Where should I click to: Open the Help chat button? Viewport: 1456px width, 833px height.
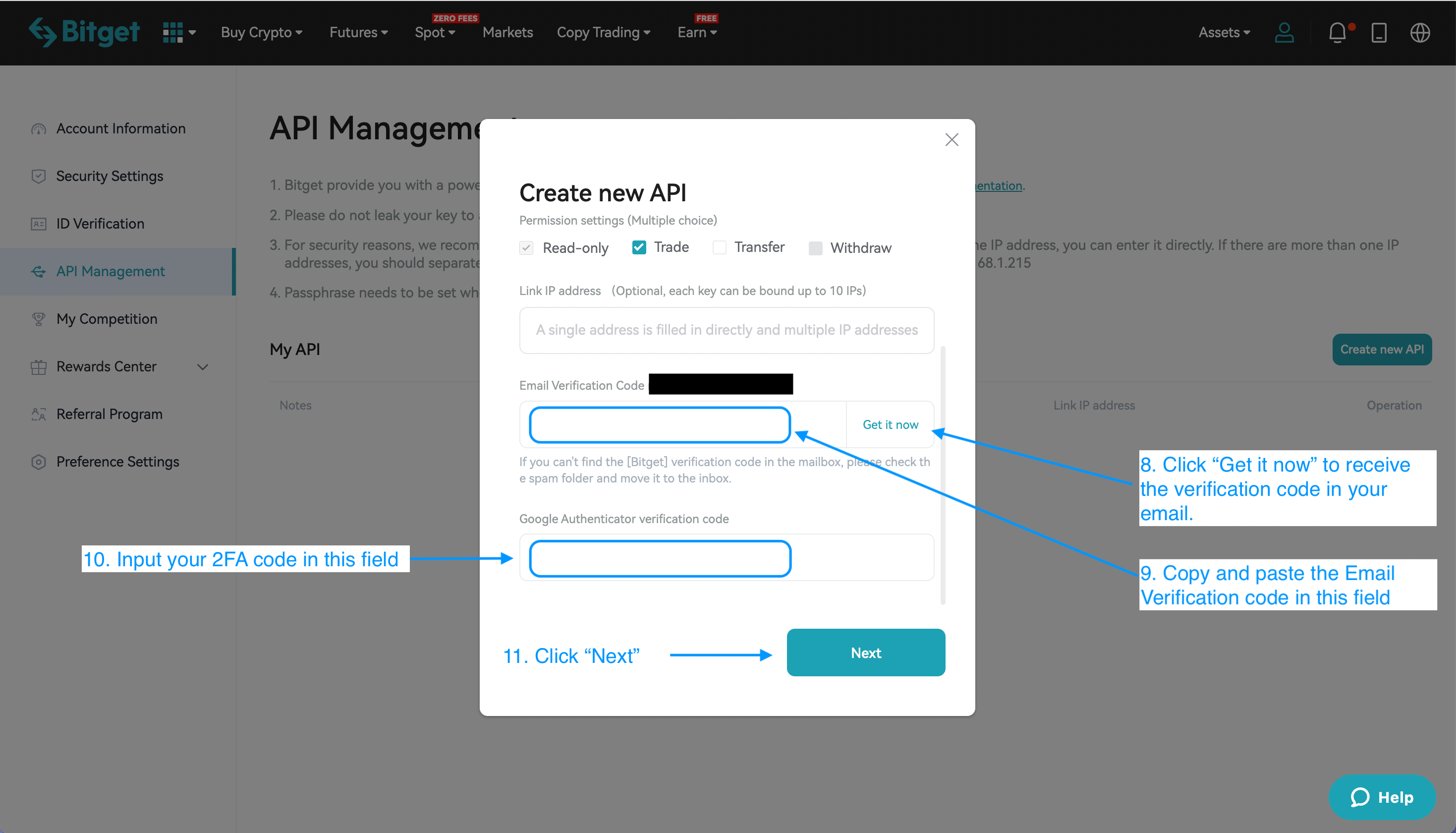point(1382,797)
